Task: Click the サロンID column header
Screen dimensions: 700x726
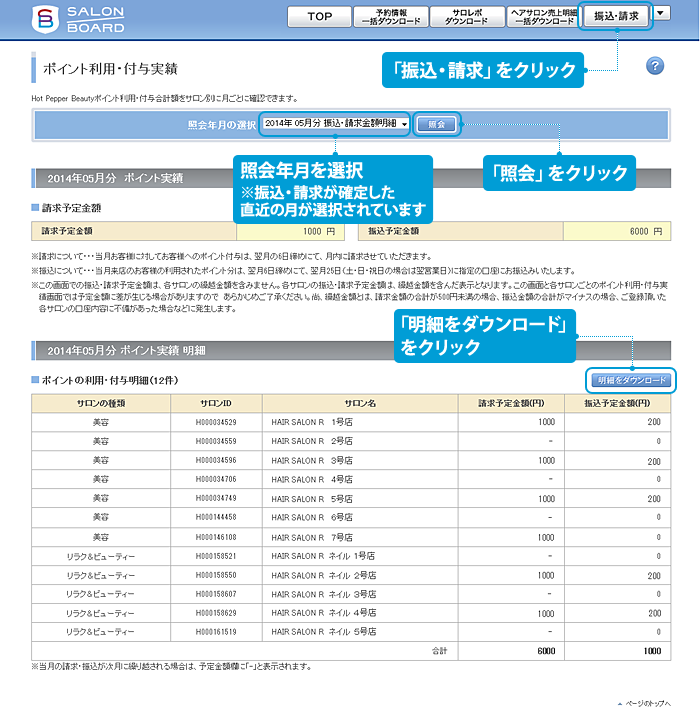Action: tap(215, 403)
